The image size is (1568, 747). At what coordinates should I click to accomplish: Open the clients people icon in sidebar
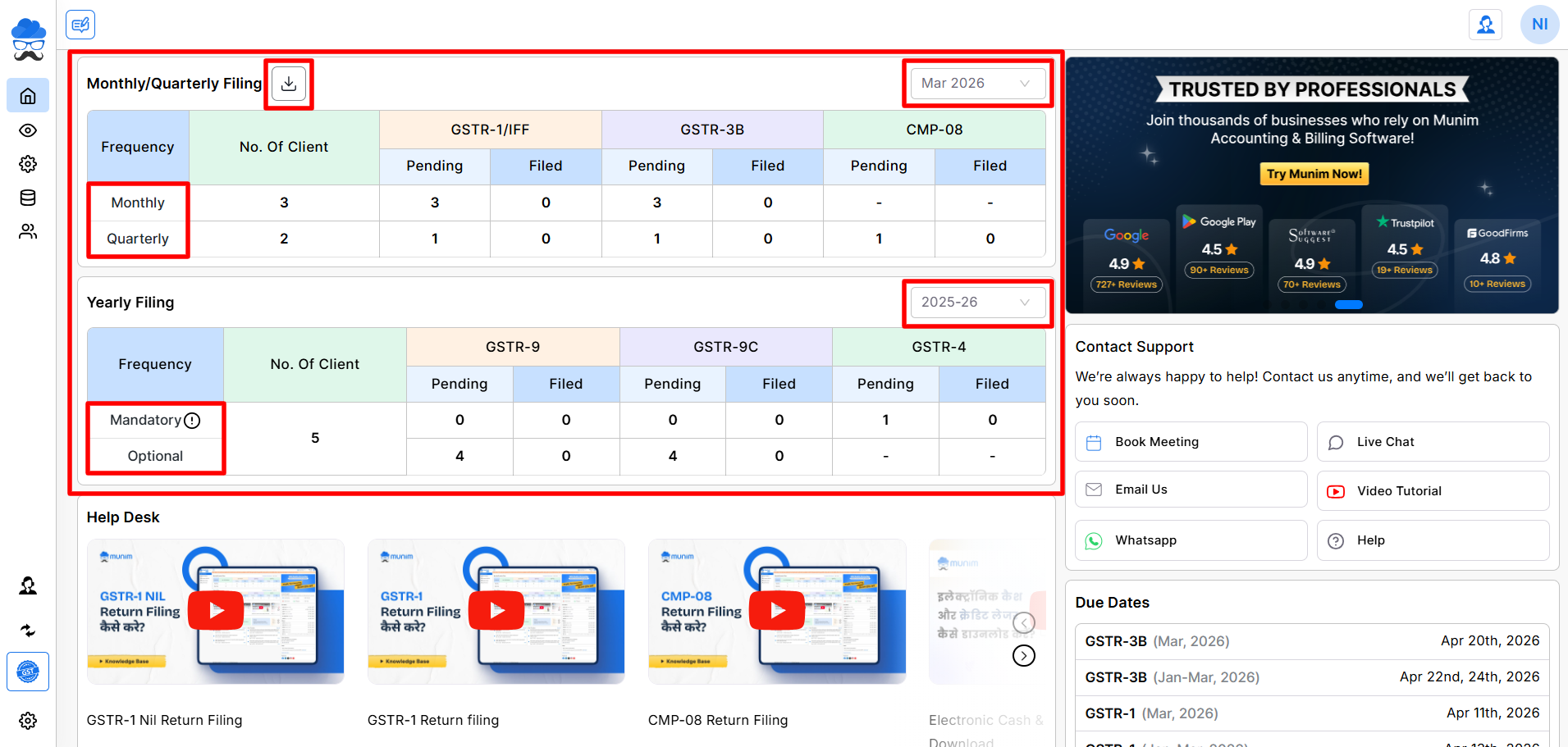28,232
